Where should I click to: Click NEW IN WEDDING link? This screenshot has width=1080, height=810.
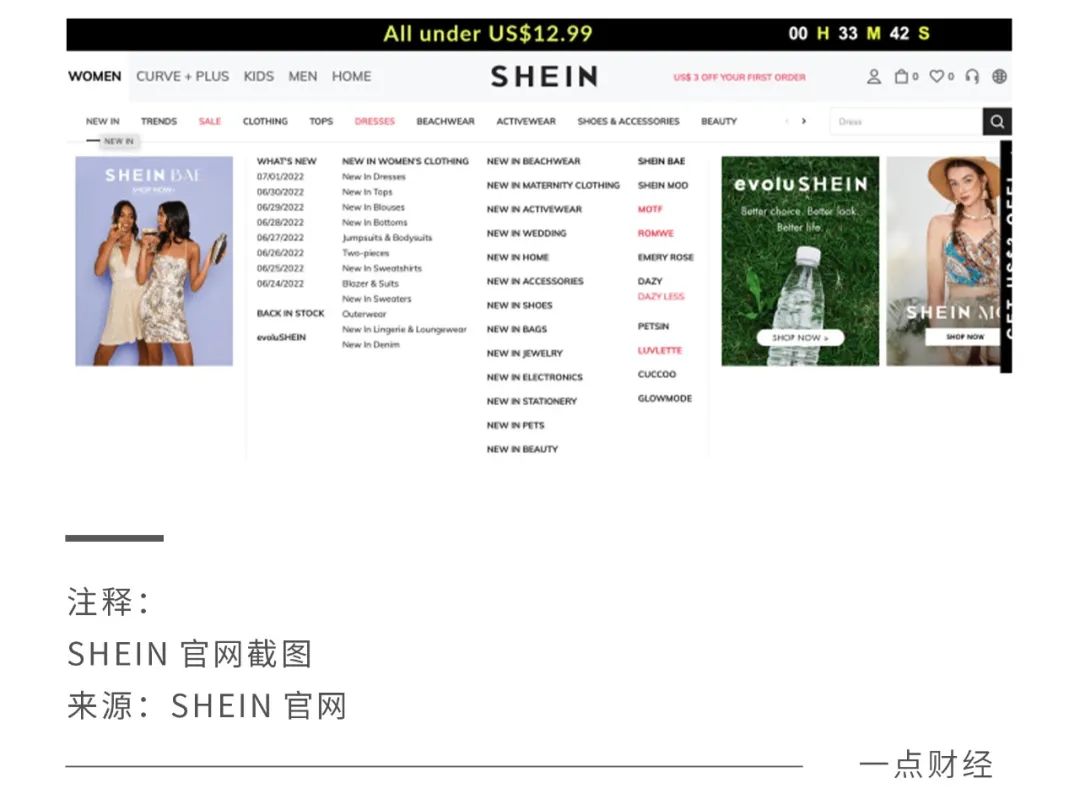(527, 233)
